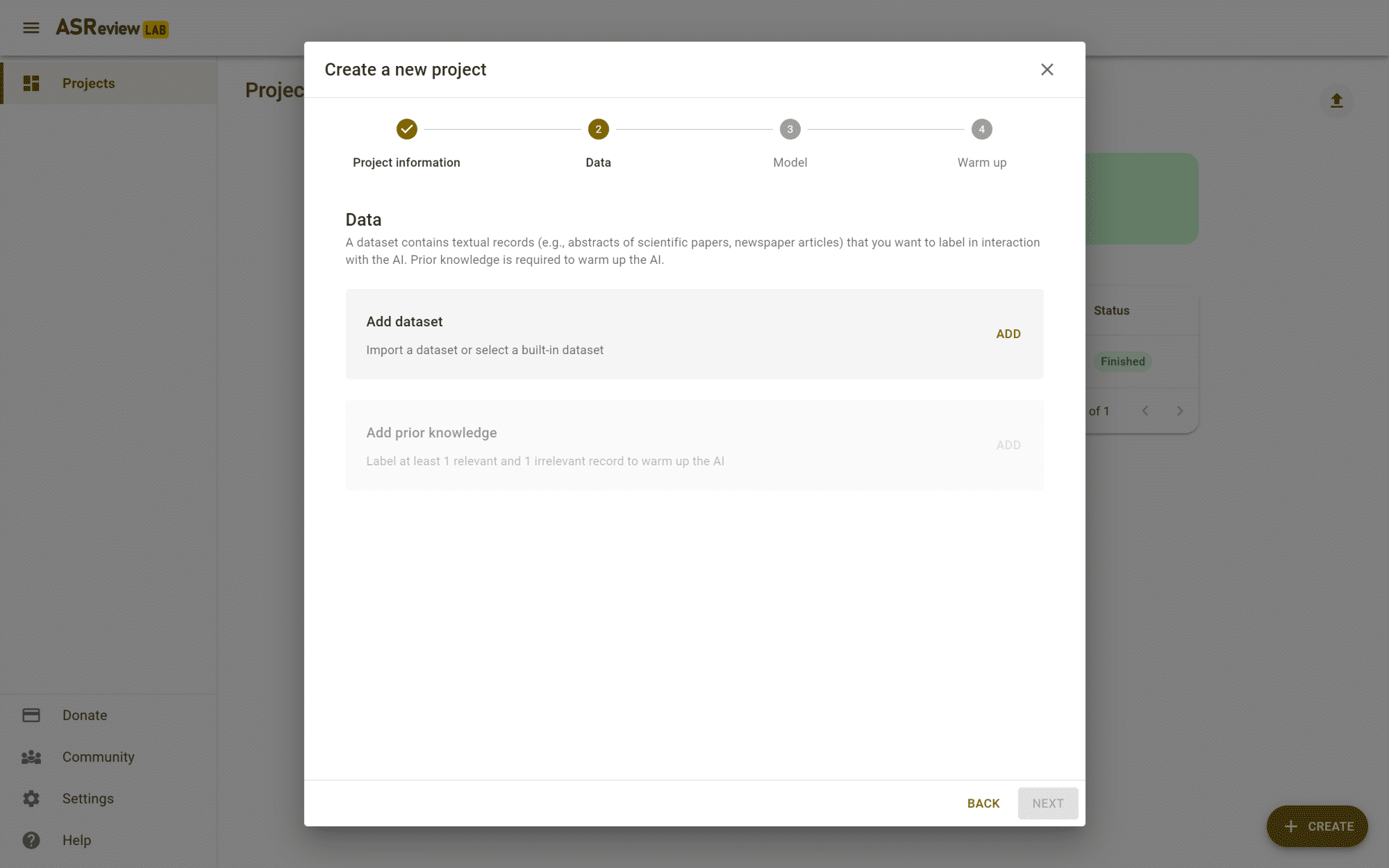
Task: Open the hamburger navigation menu
Action: [31, 28]
